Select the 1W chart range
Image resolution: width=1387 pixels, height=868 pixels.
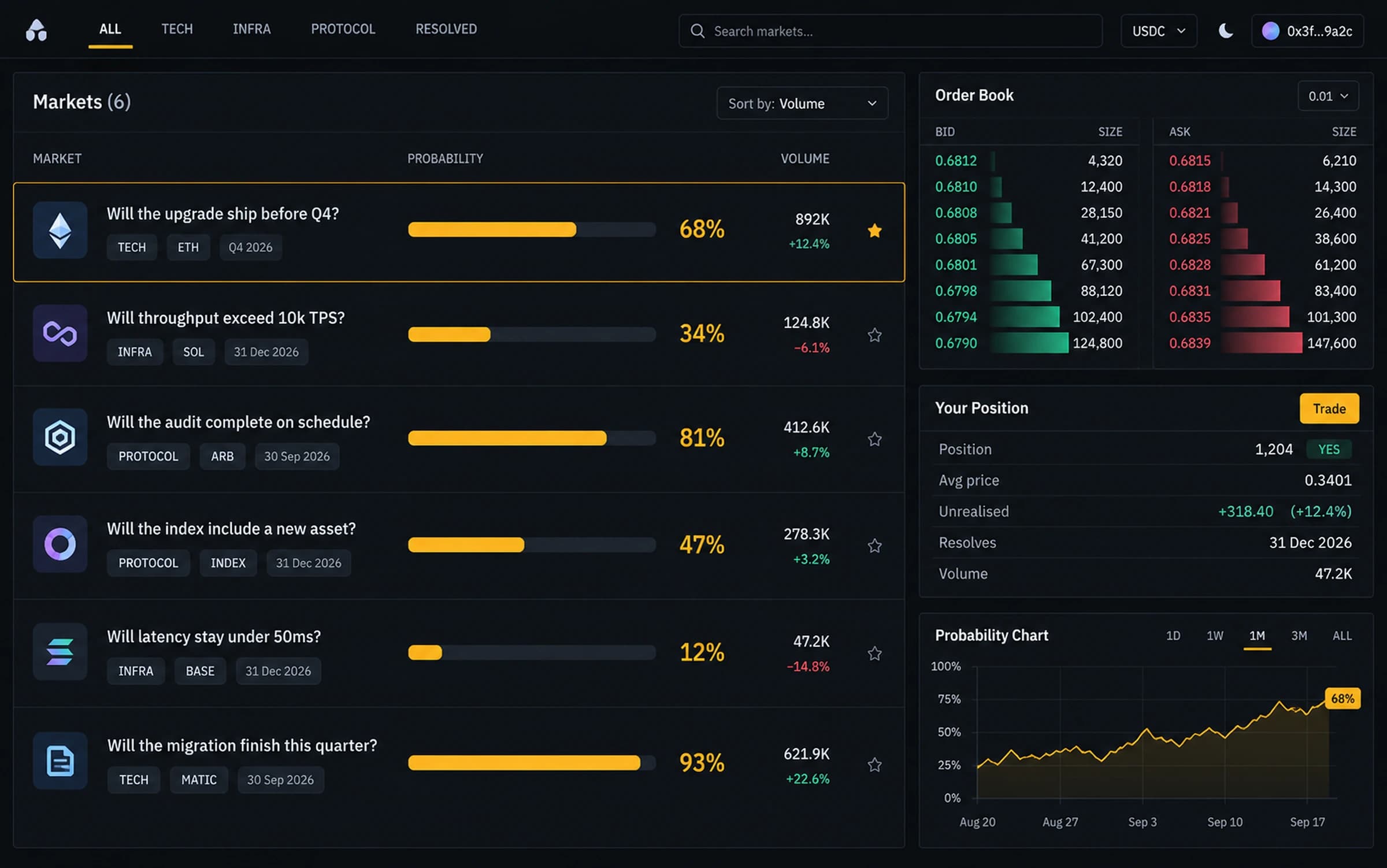pyautogui.click(x=1215, y=636)
